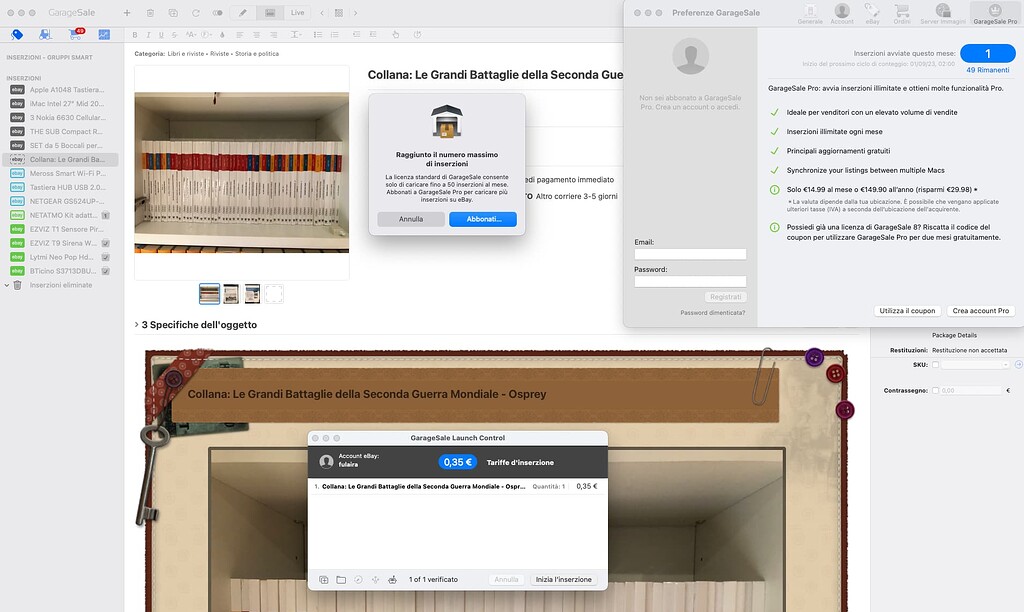The image size is (1024, 612).
Task: Toggle the checkbox on the Lytmi Neo Pop row
Action: pyautogui.click(x=106, y=257)
